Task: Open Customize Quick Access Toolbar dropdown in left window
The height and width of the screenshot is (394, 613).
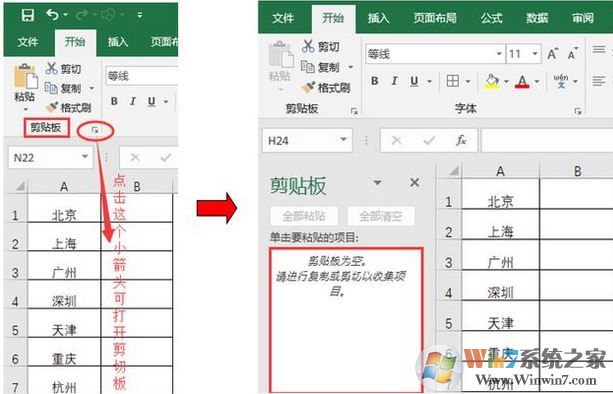Action: click(x=140, y=15)
